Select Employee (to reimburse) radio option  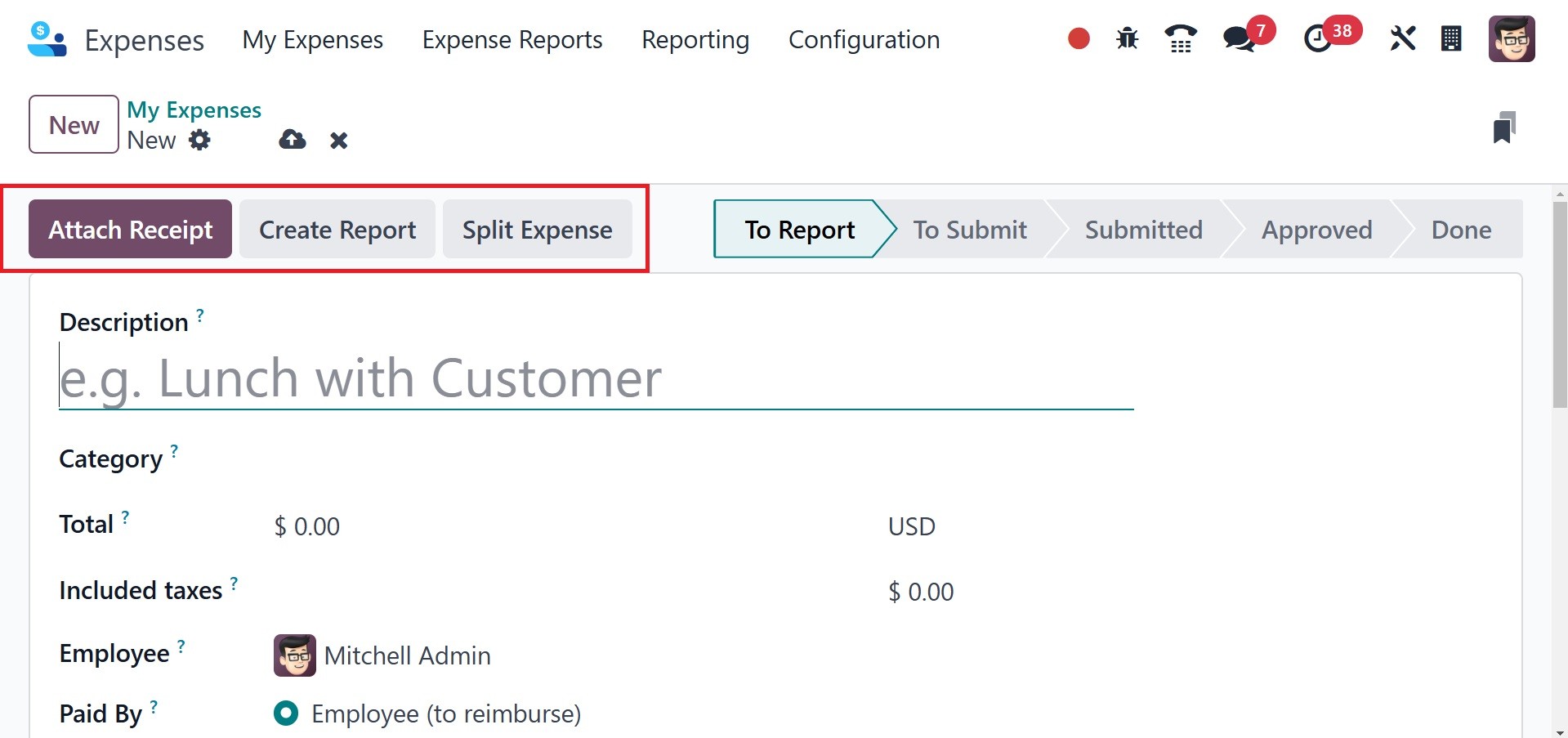click(286, 713)
